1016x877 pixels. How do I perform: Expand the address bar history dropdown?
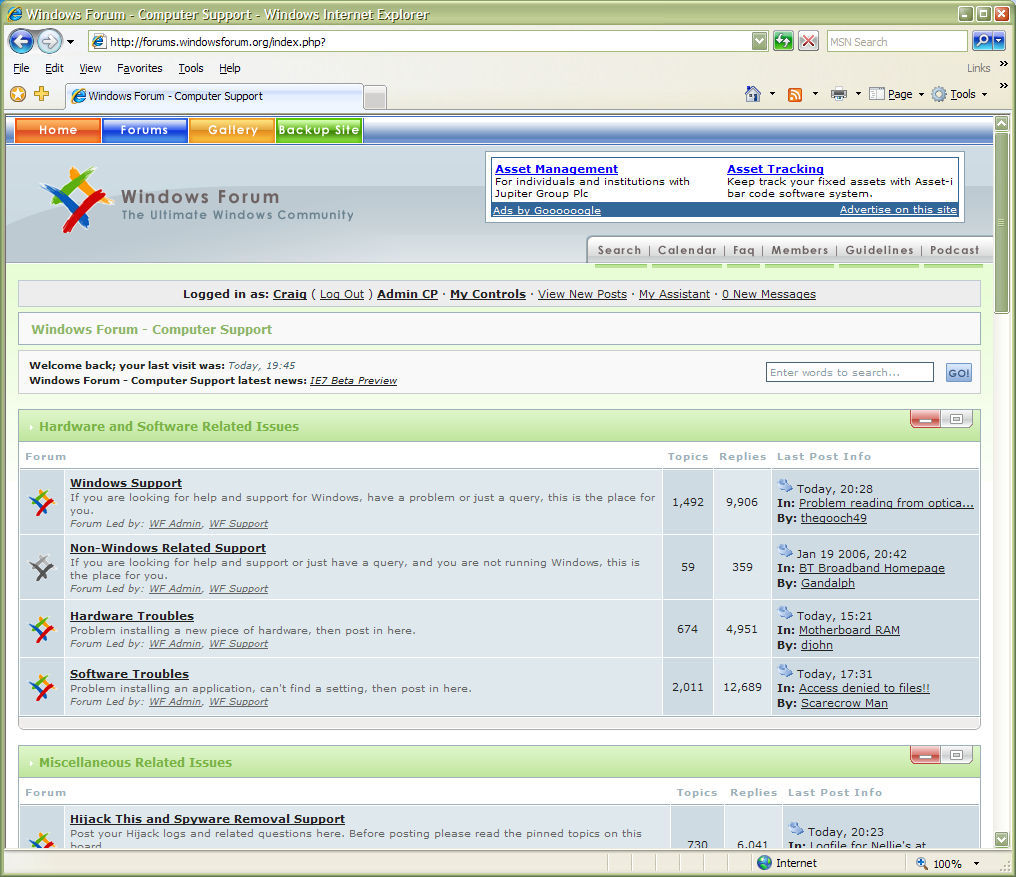pos(759,41)
